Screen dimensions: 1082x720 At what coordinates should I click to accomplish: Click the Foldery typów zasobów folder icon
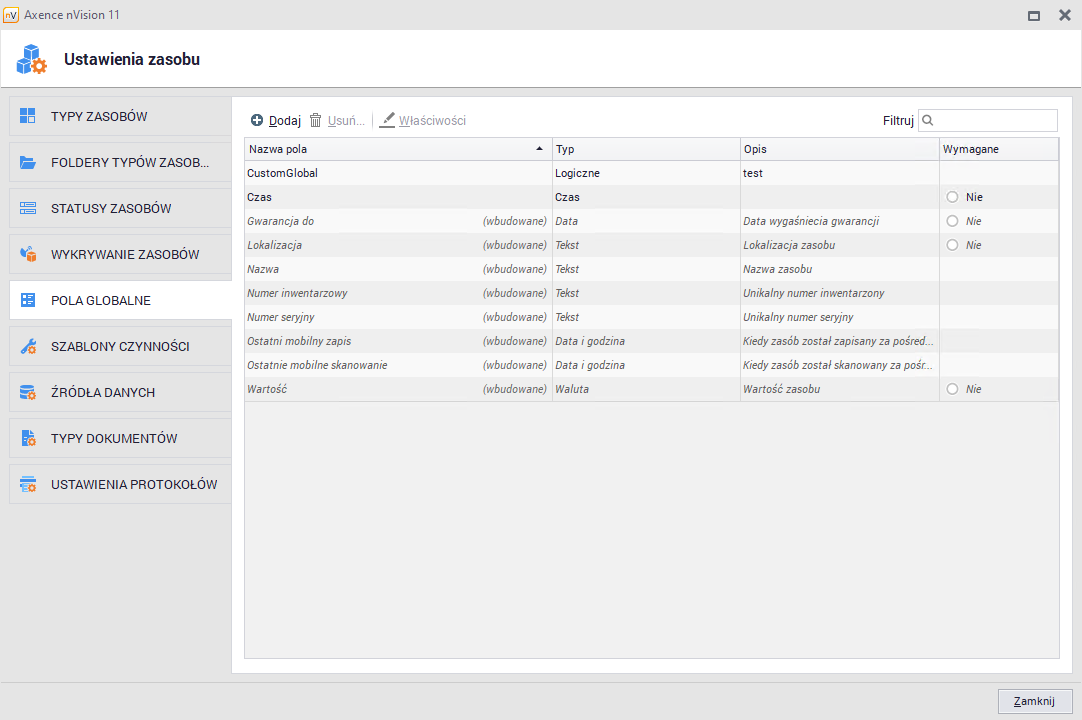28,162
